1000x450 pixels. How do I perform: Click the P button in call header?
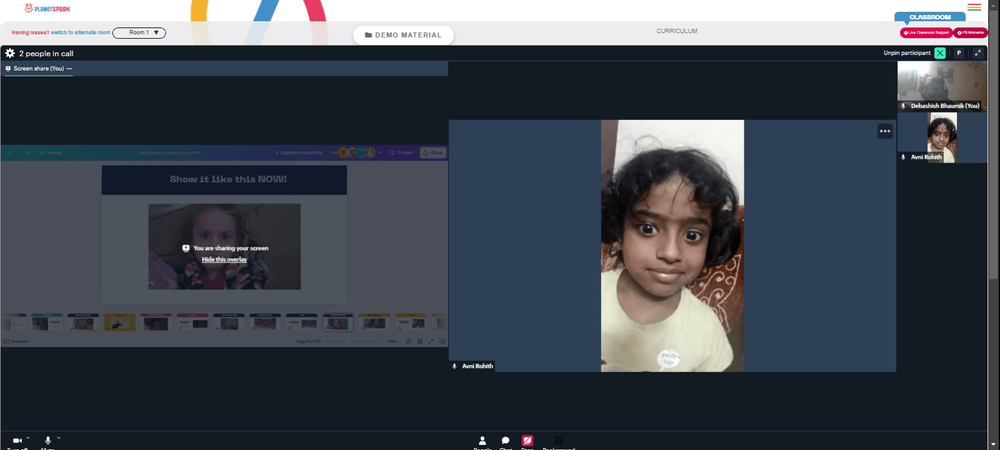tap(959, 53)
